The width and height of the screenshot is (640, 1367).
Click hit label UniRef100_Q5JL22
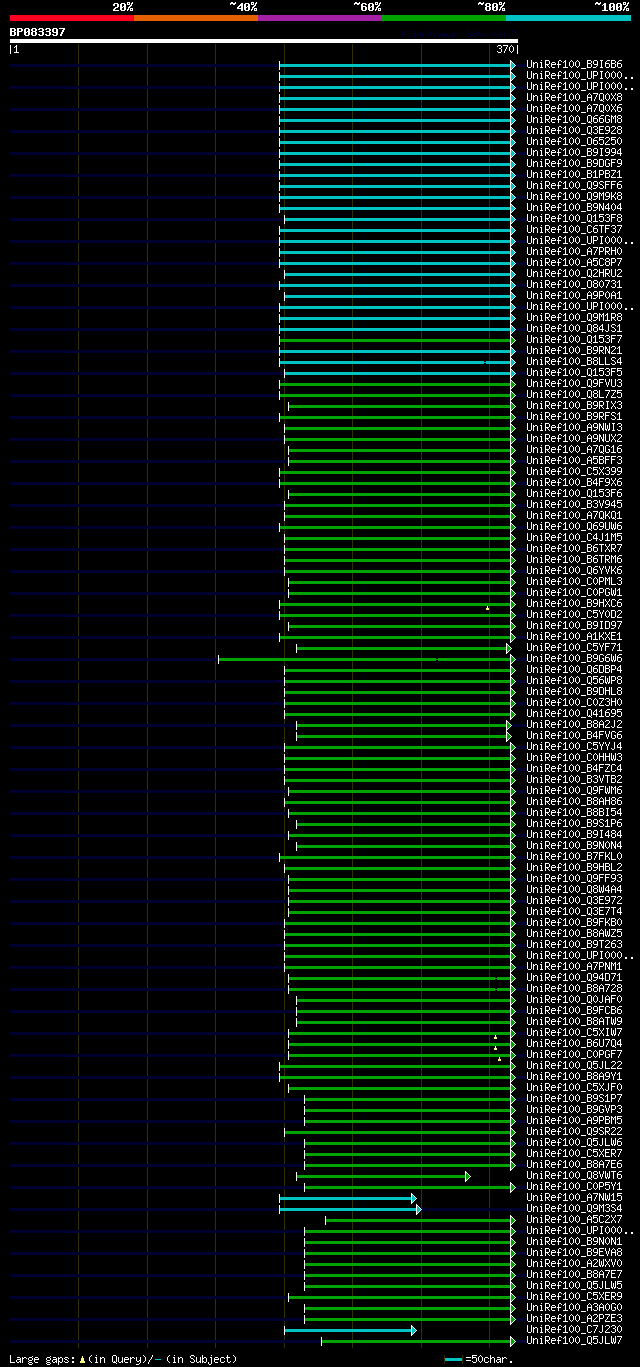(574, 1066)
